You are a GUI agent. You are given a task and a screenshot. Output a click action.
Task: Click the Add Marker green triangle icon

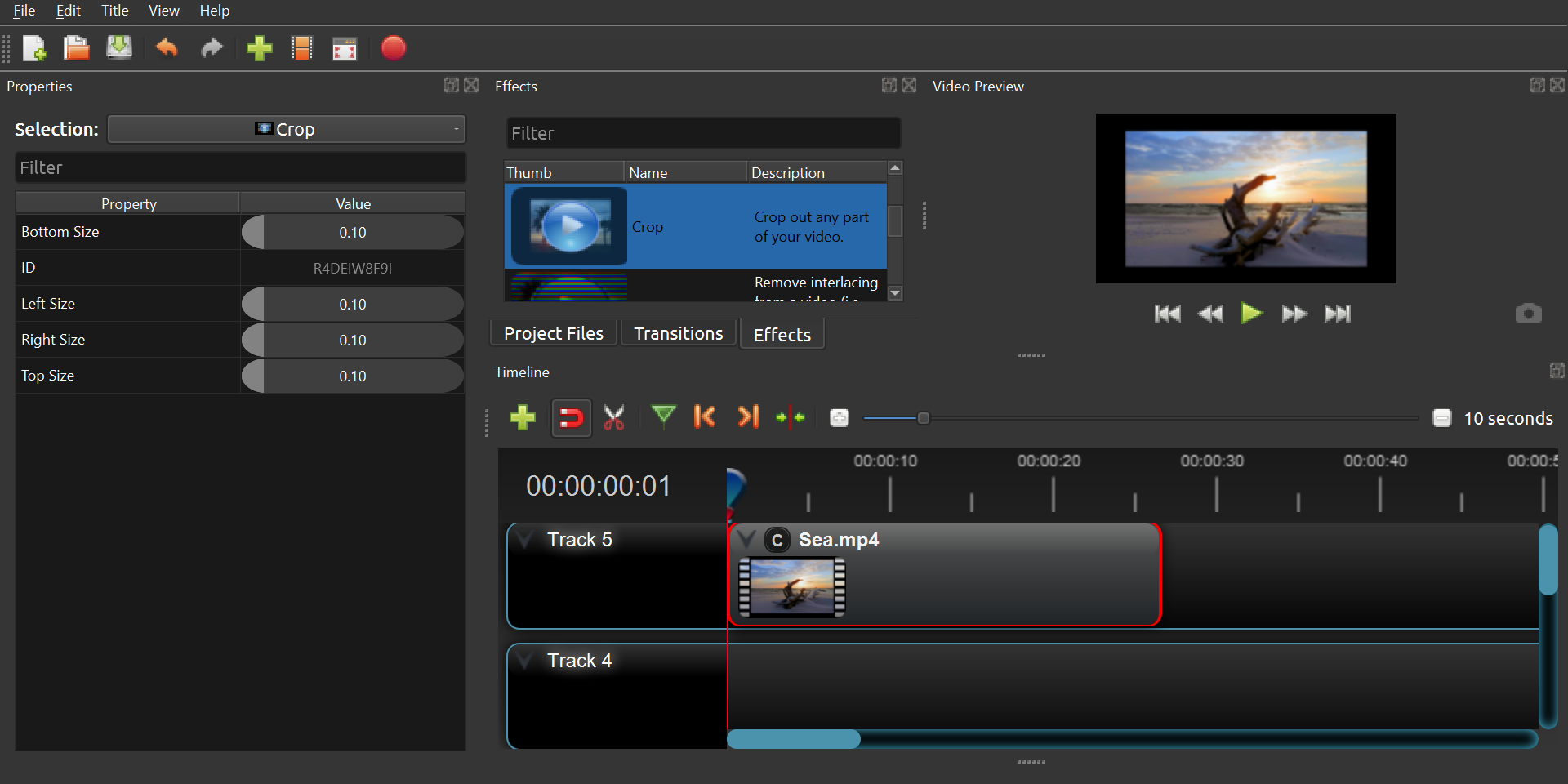[x=663, y=416]
